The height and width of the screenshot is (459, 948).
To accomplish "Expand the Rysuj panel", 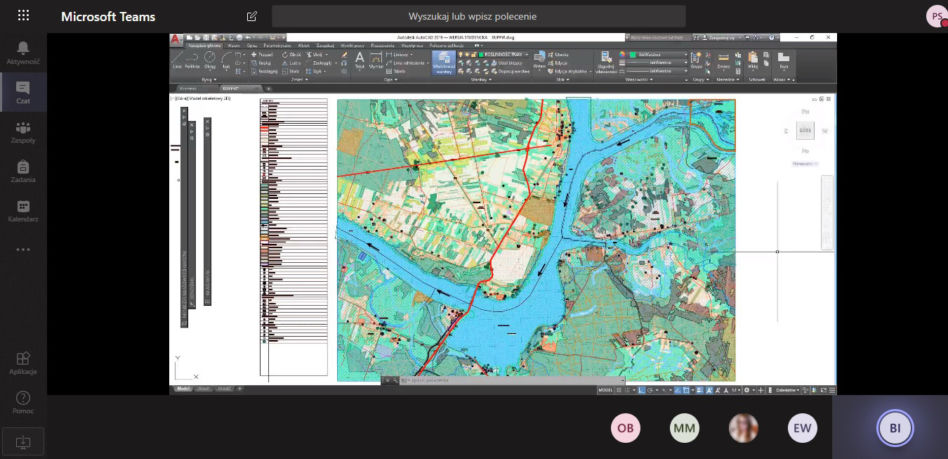I will click(x=209, y=79).
